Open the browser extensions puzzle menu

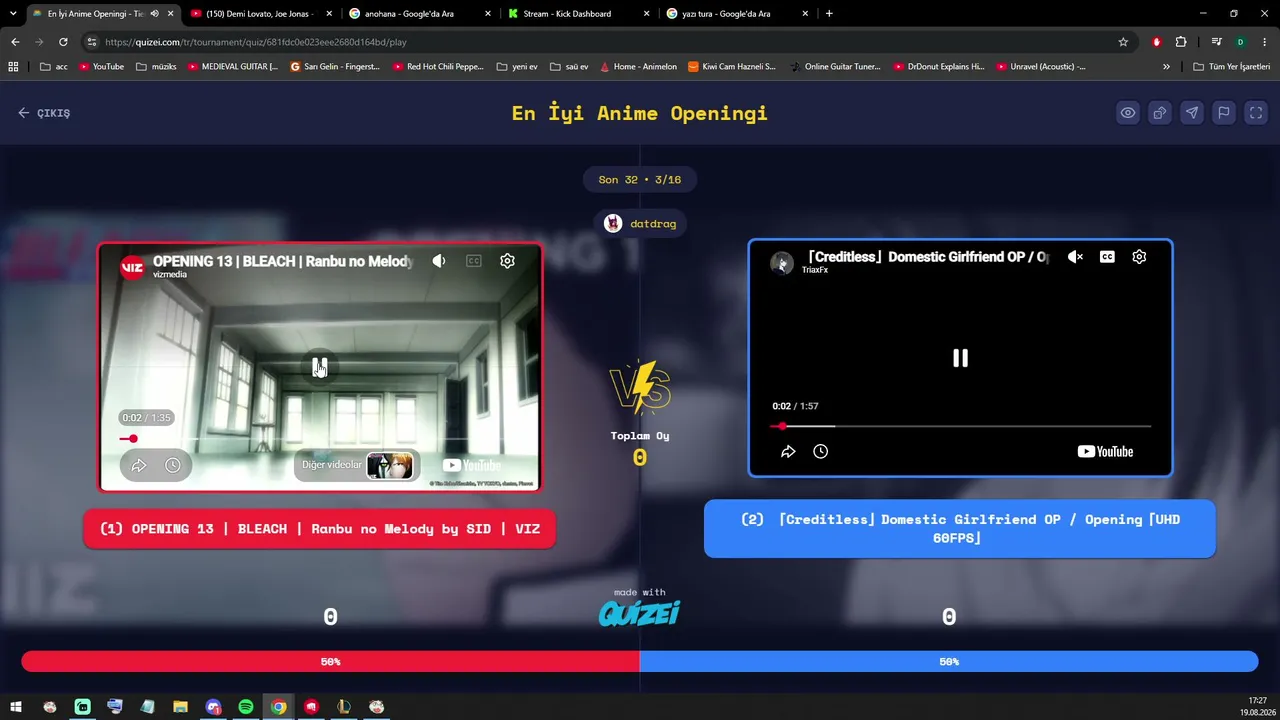1181,42
